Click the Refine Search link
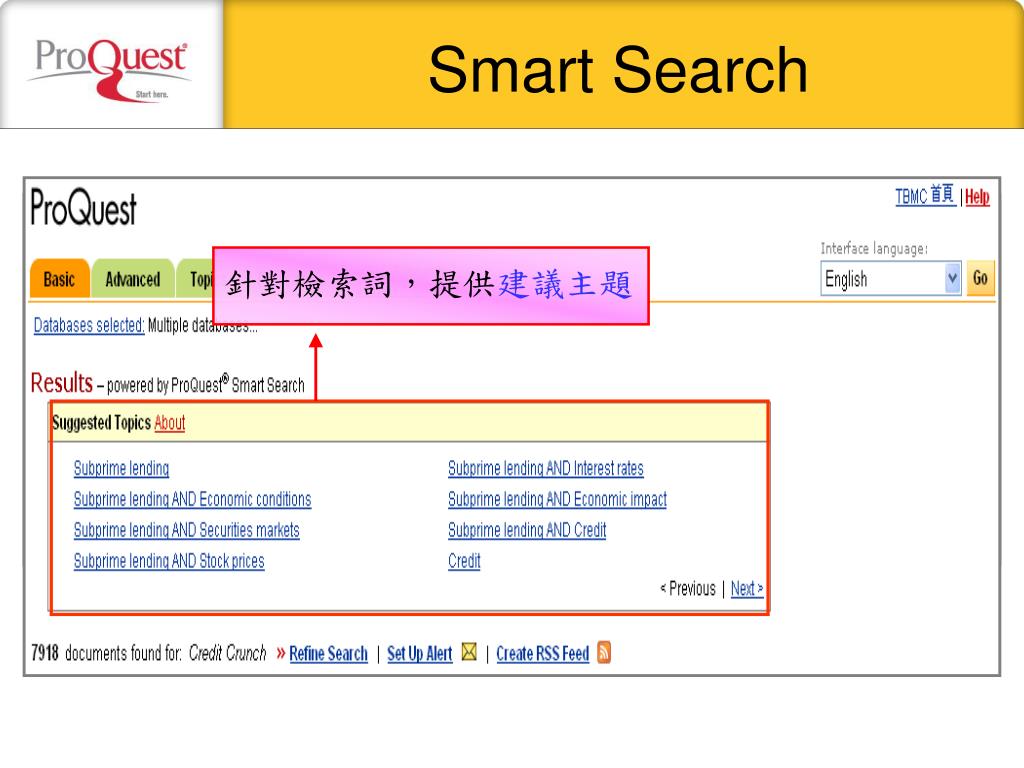Image resolution: width=1024 pixels, height=768 pixels. [x=328, y=653]
